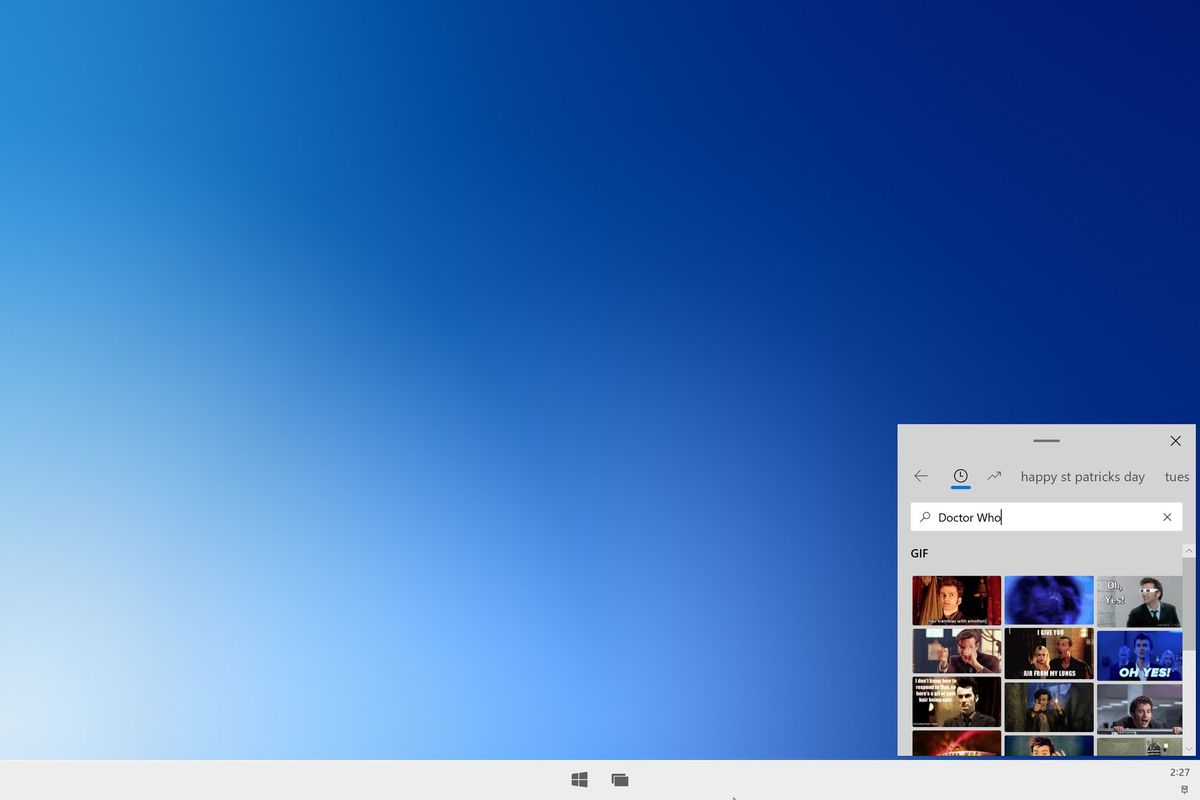Select the happy st patricks day suggestion
Screen dimensions: 1200x800
pyautogui.click(x=1082, y=477)
